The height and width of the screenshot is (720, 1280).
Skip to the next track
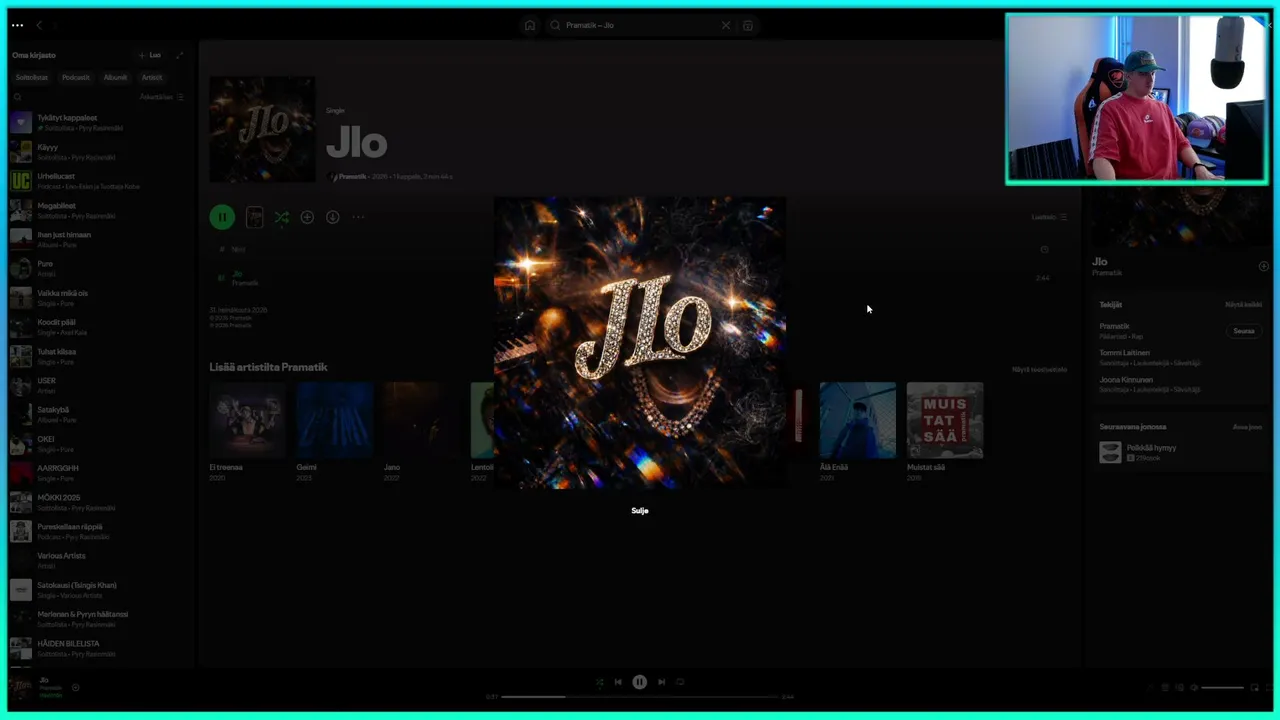(661, 682)
